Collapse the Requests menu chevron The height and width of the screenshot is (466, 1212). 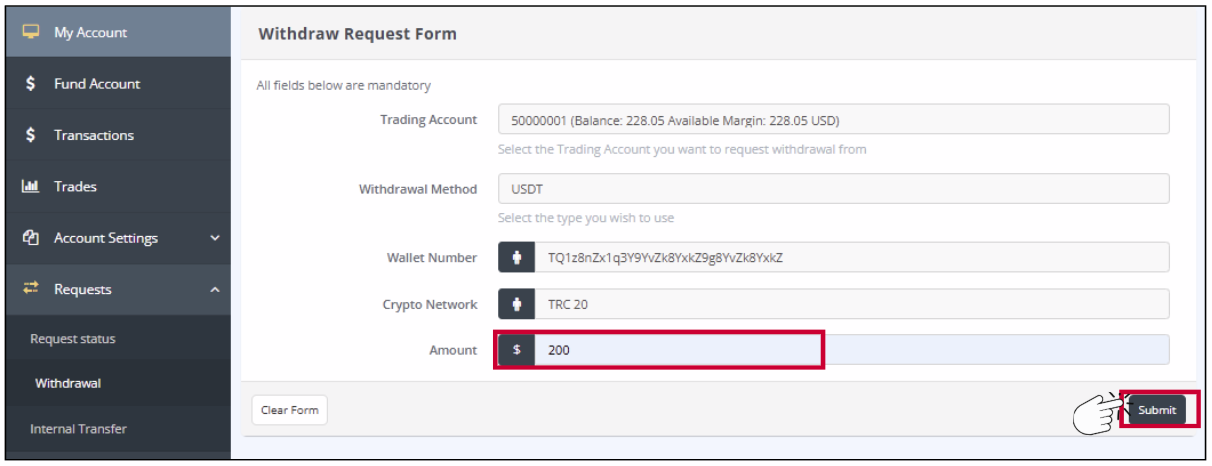214,290
